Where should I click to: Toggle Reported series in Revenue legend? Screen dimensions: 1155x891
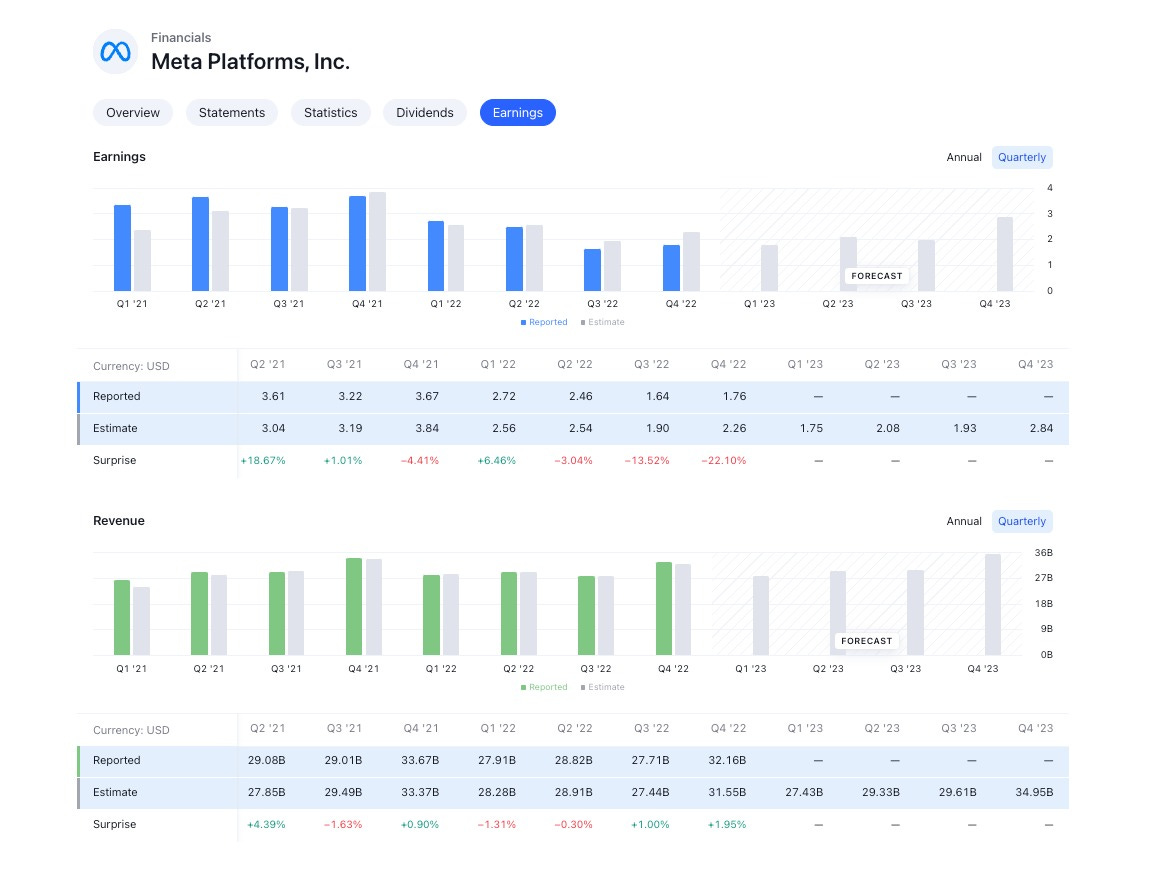544,687
